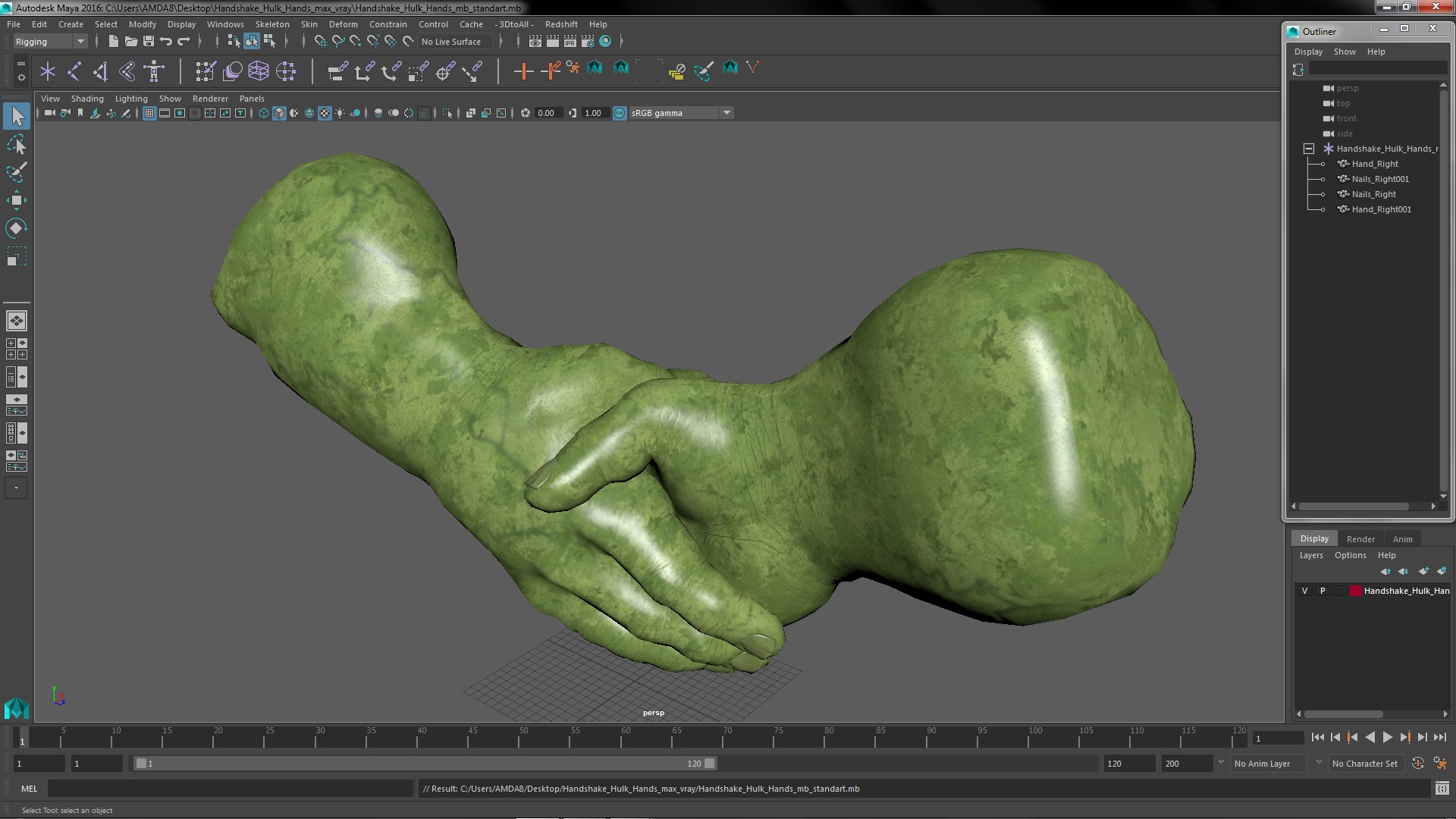This screenshot has height=819, width=1456.
Task: Open animation preferences running figure icon
Action: coord(1440,764)
